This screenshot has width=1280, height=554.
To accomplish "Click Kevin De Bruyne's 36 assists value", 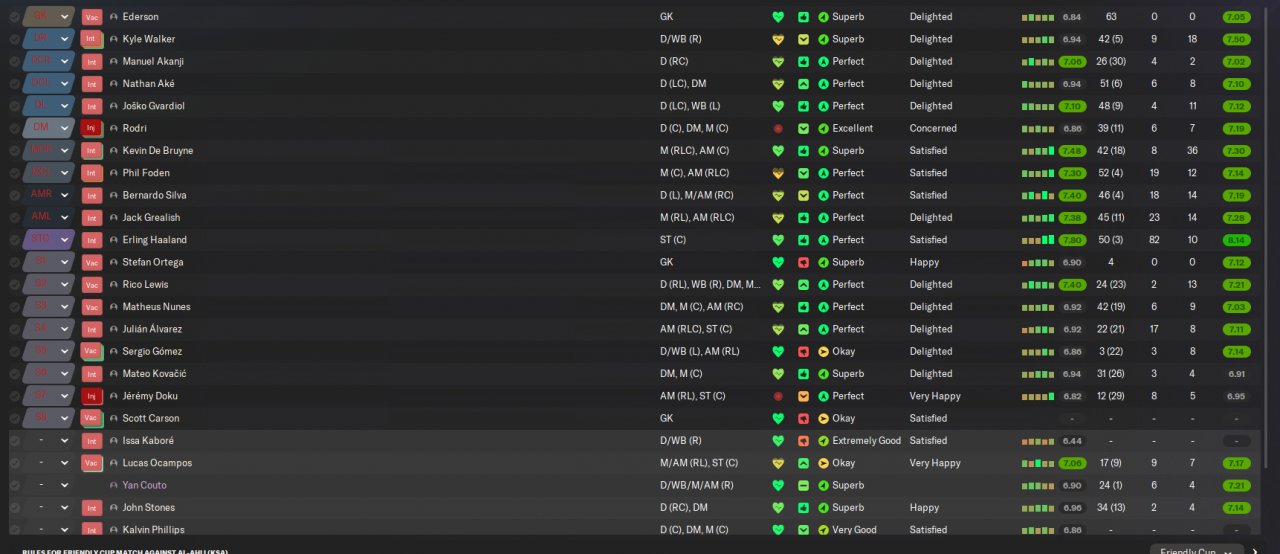I will 1192,151.
